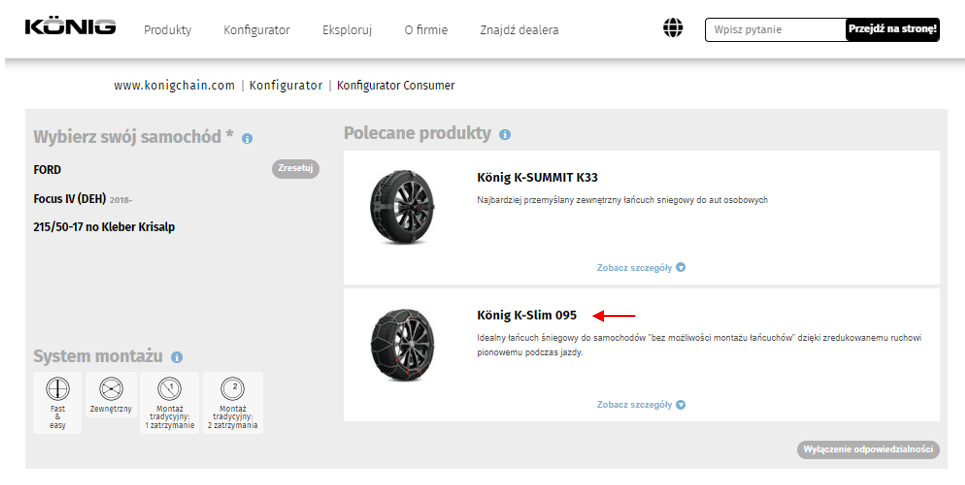Viewport: 965px width, 485px height.
Task: Expand Zobacz szczegóły for K-SUMMIT K33
Action: pyautogui.click(x=641, y=267)
